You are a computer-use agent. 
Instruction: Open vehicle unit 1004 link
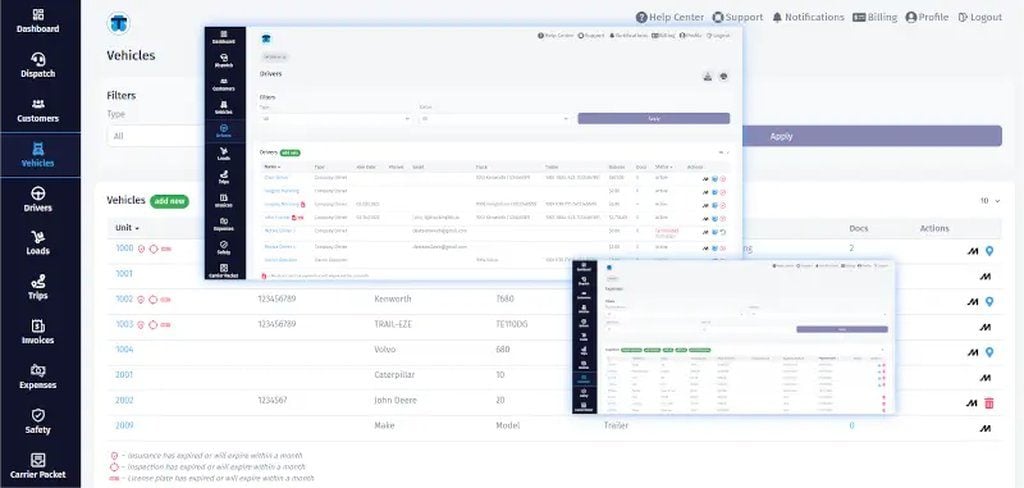click(x=124, y=350)
